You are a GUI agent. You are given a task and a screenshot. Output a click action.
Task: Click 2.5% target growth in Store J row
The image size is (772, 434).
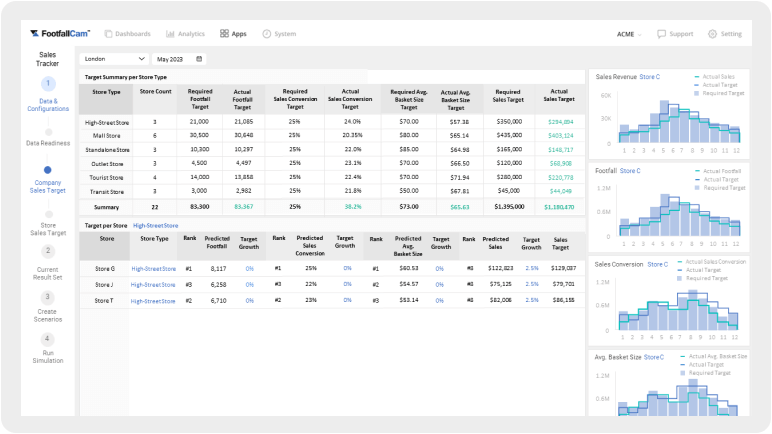pyautogui.click(x=532, y=284)
